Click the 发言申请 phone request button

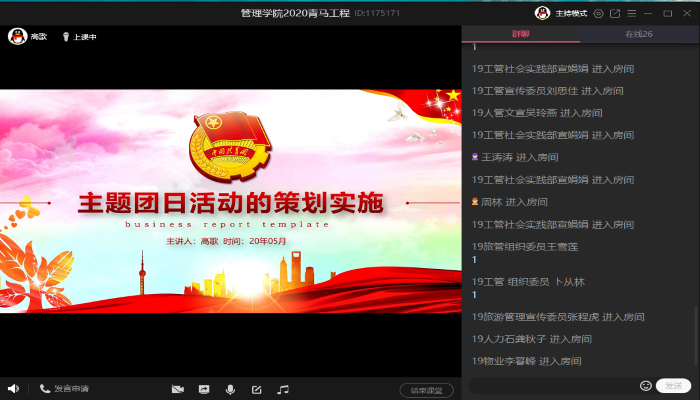pos(65,389)
